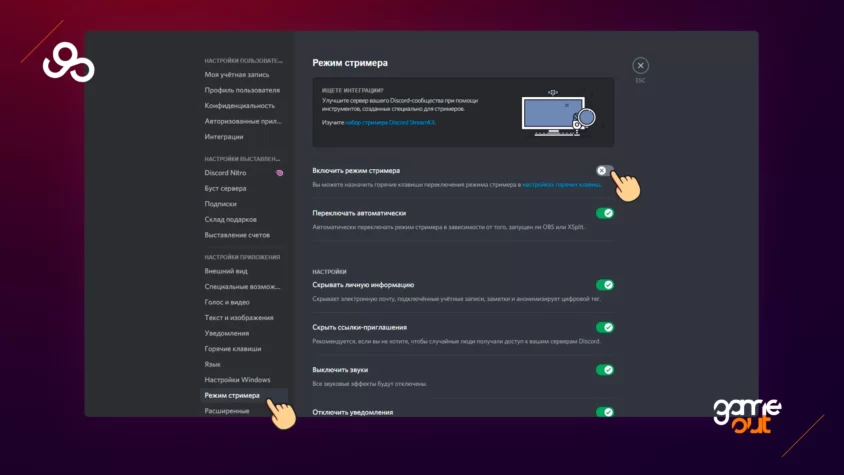Click the Скрывать личную информацию label
The height and width of the screenshot is (475, 844).
click(363, 285)
